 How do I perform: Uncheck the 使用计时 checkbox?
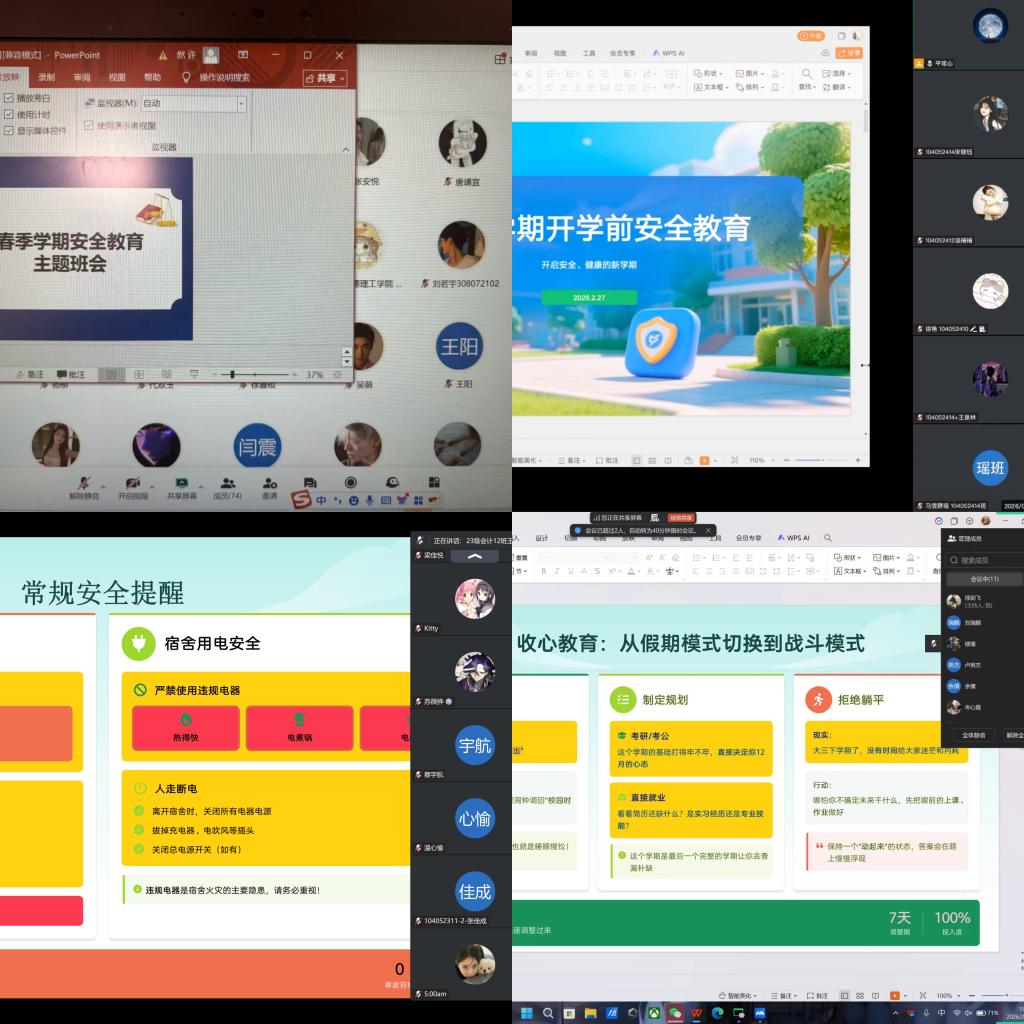9,114
